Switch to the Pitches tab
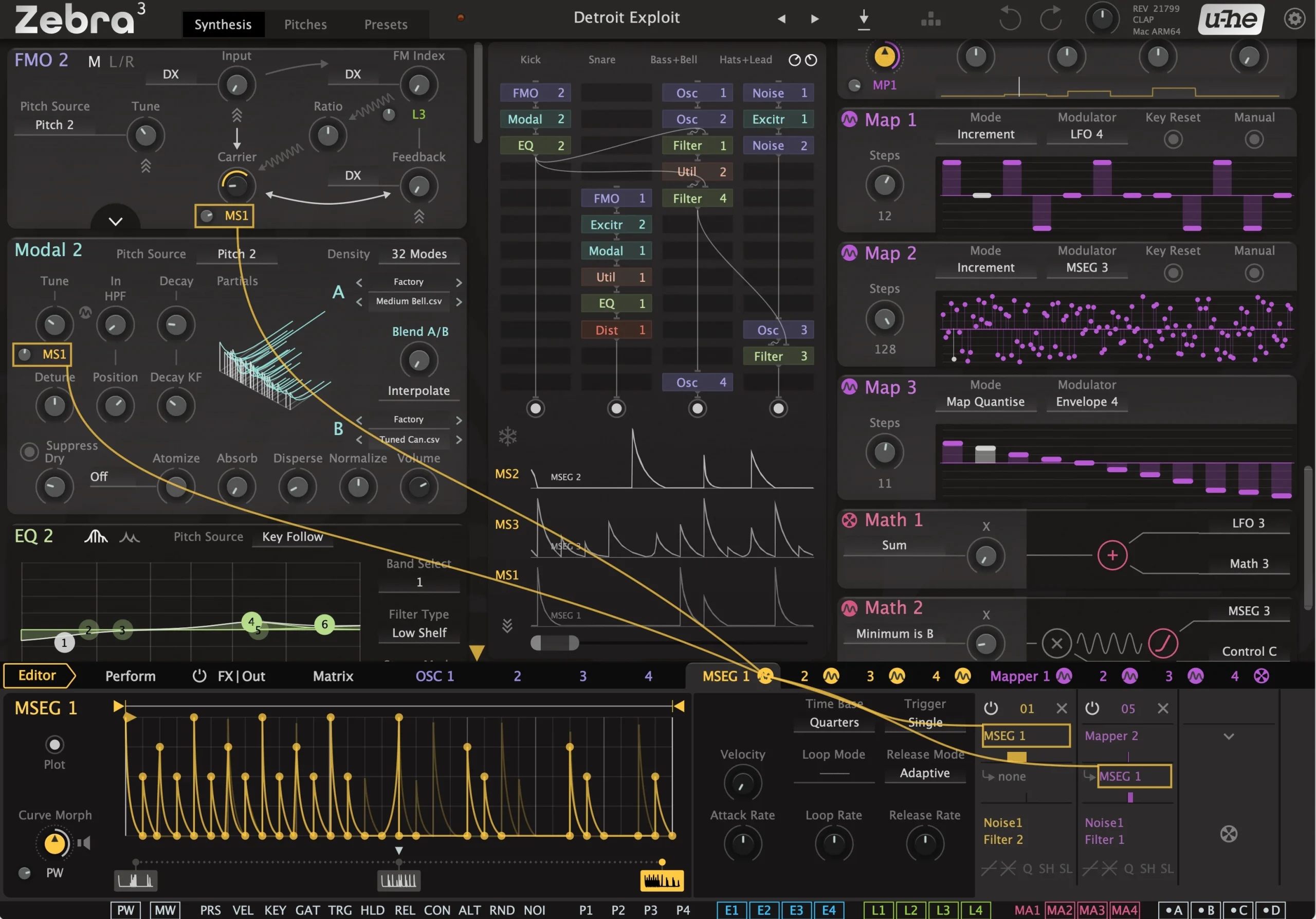1316x919 pixels. 305,24
